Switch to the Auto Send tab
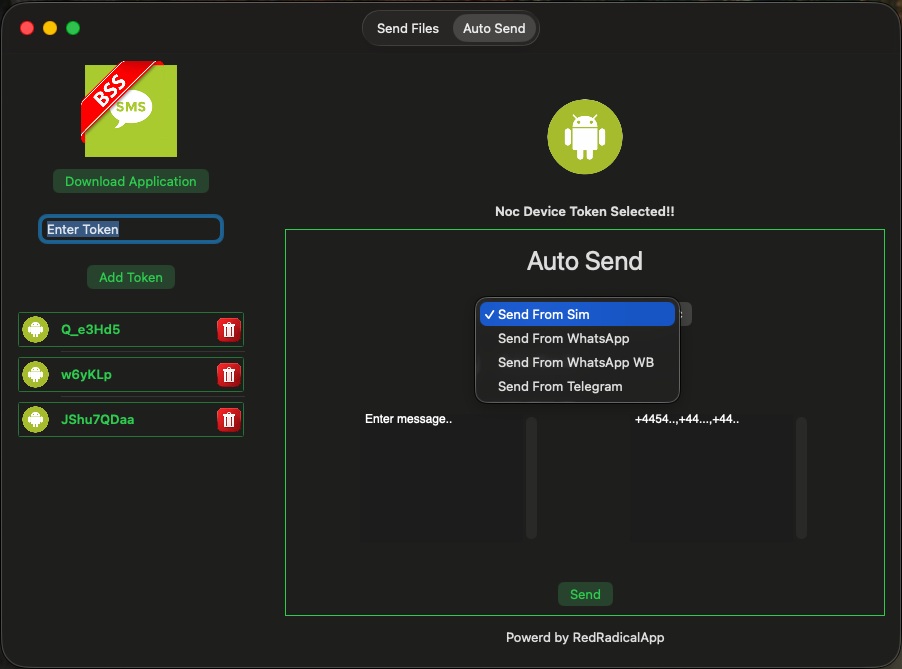 [494, 28]
